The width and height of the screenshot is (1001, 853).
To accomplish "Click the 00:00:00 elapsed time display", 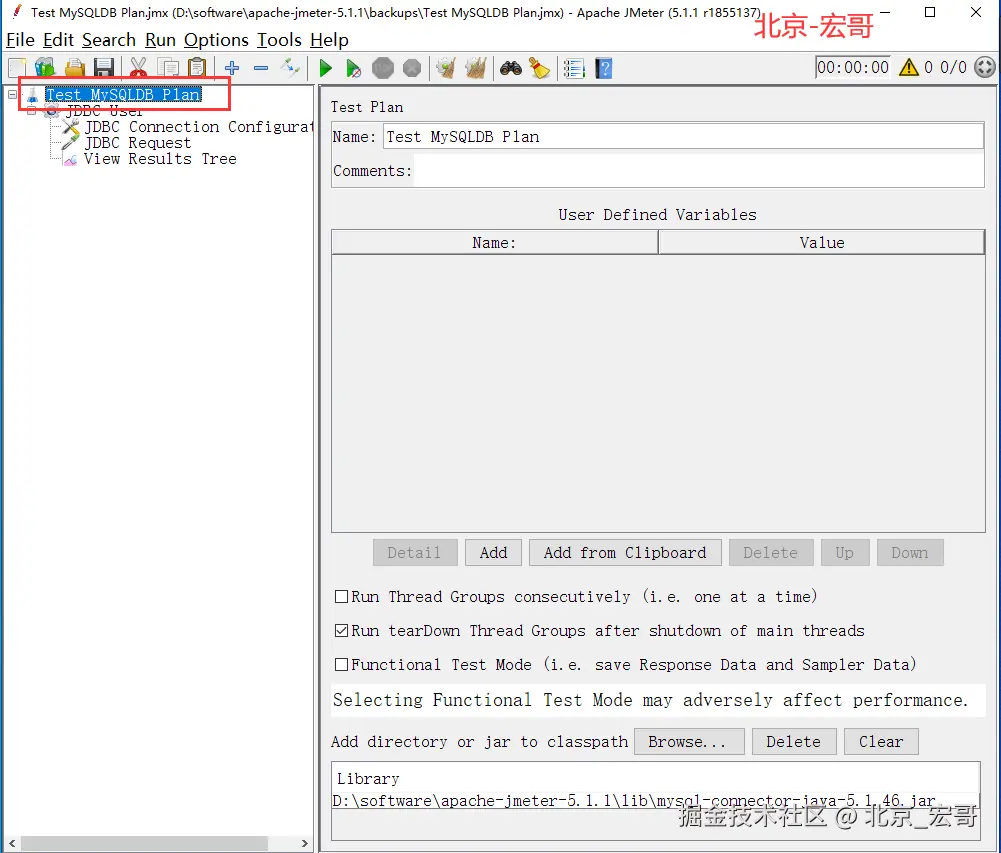I will (x=853, y=67).
